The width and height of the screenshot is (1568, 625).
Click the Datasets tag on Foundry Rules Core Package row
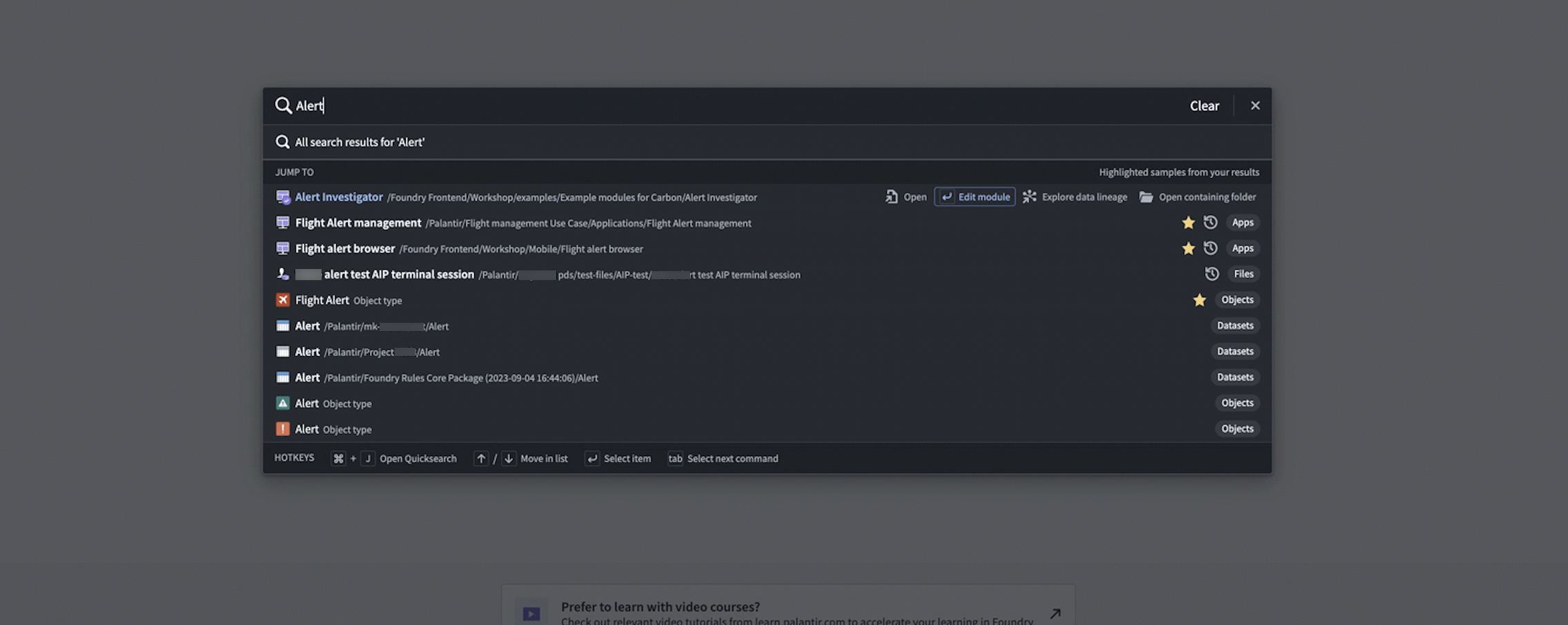[1235, 377]
